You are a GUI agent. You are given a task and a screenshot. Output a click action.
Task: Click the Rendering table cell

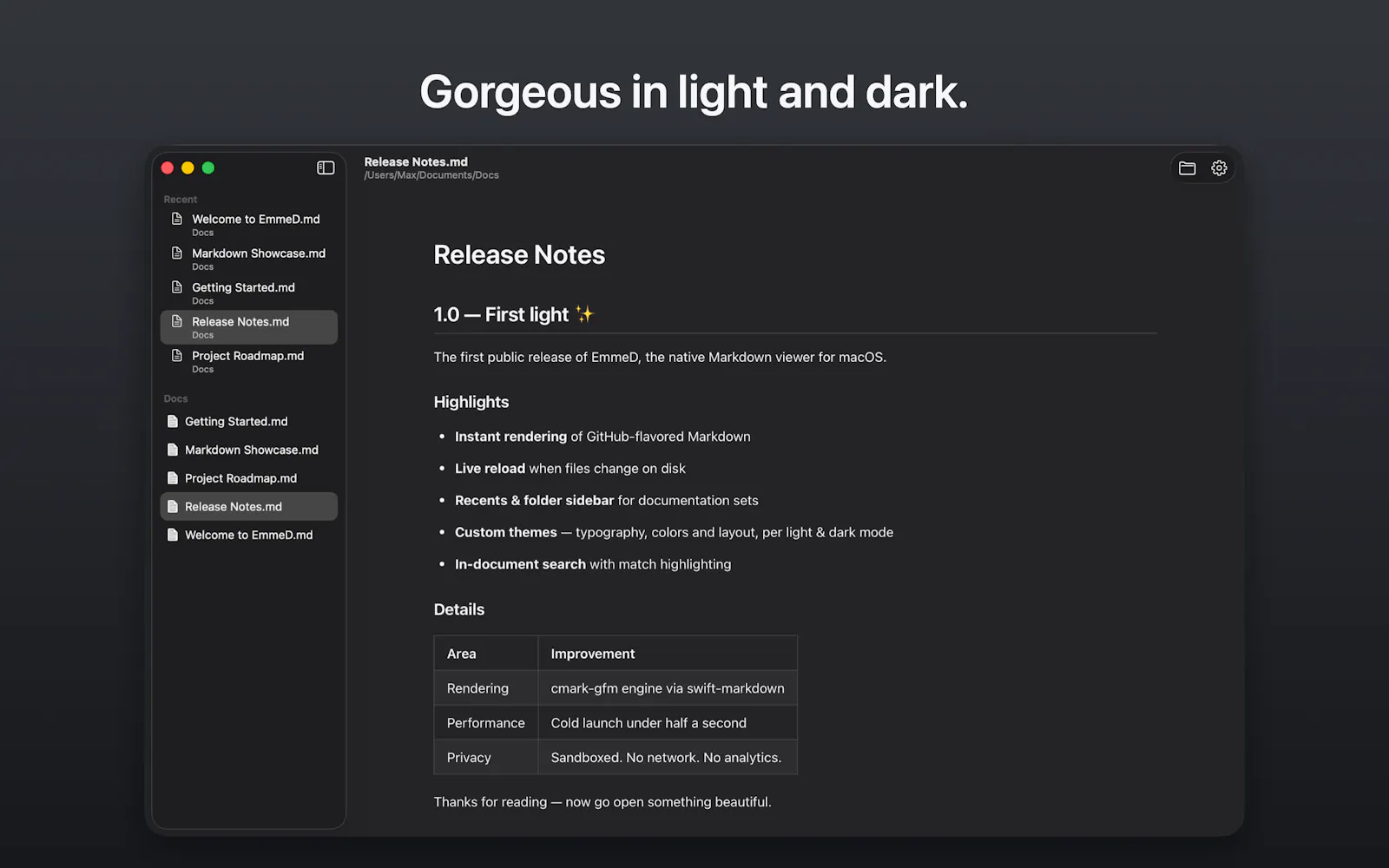tap(486, 688)
